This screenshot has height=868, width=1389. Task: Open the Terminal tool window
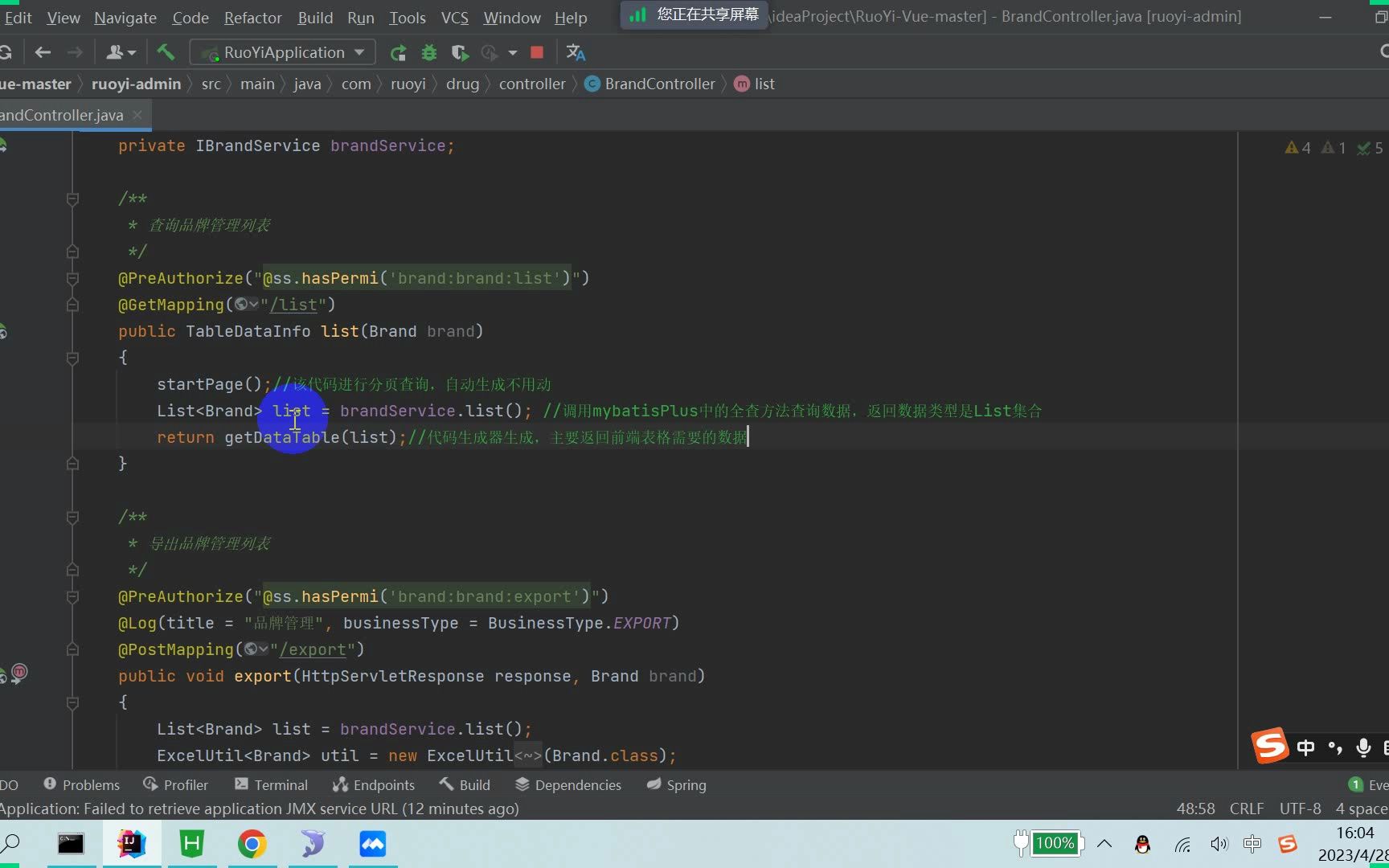[x=271, y=785]
